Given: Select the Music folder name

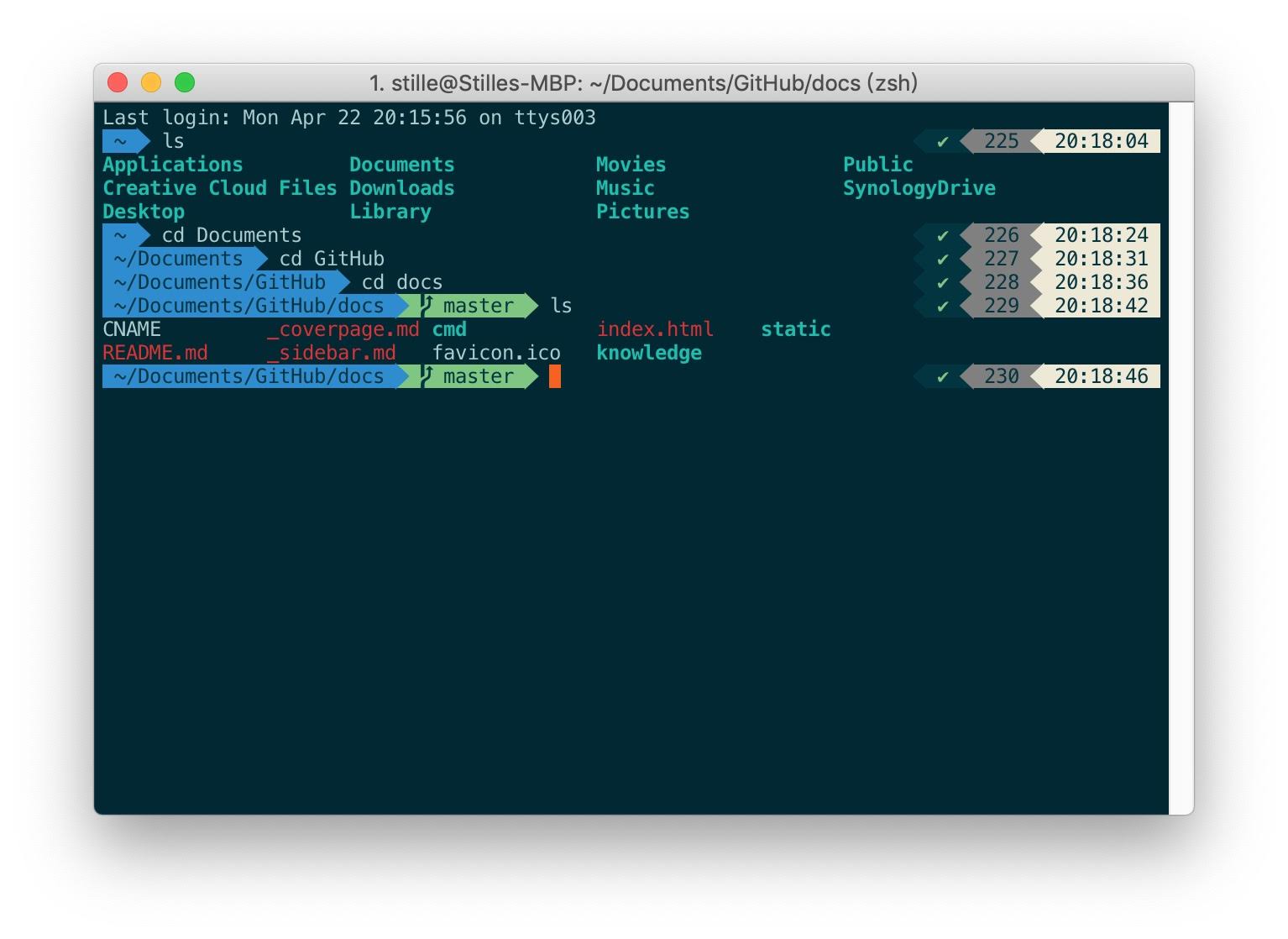Looking at the screenshot, I should (x=626, y=188).
